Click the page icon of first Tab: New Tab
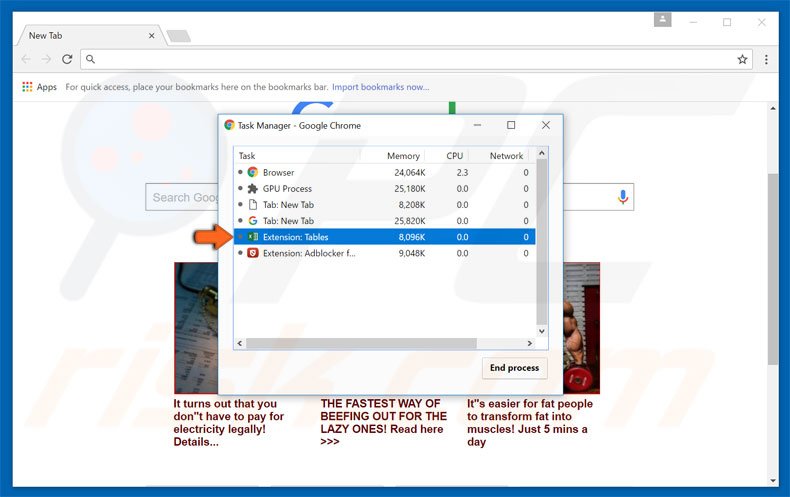The height and width of the screenshot is (497, 790). point(253,205)
